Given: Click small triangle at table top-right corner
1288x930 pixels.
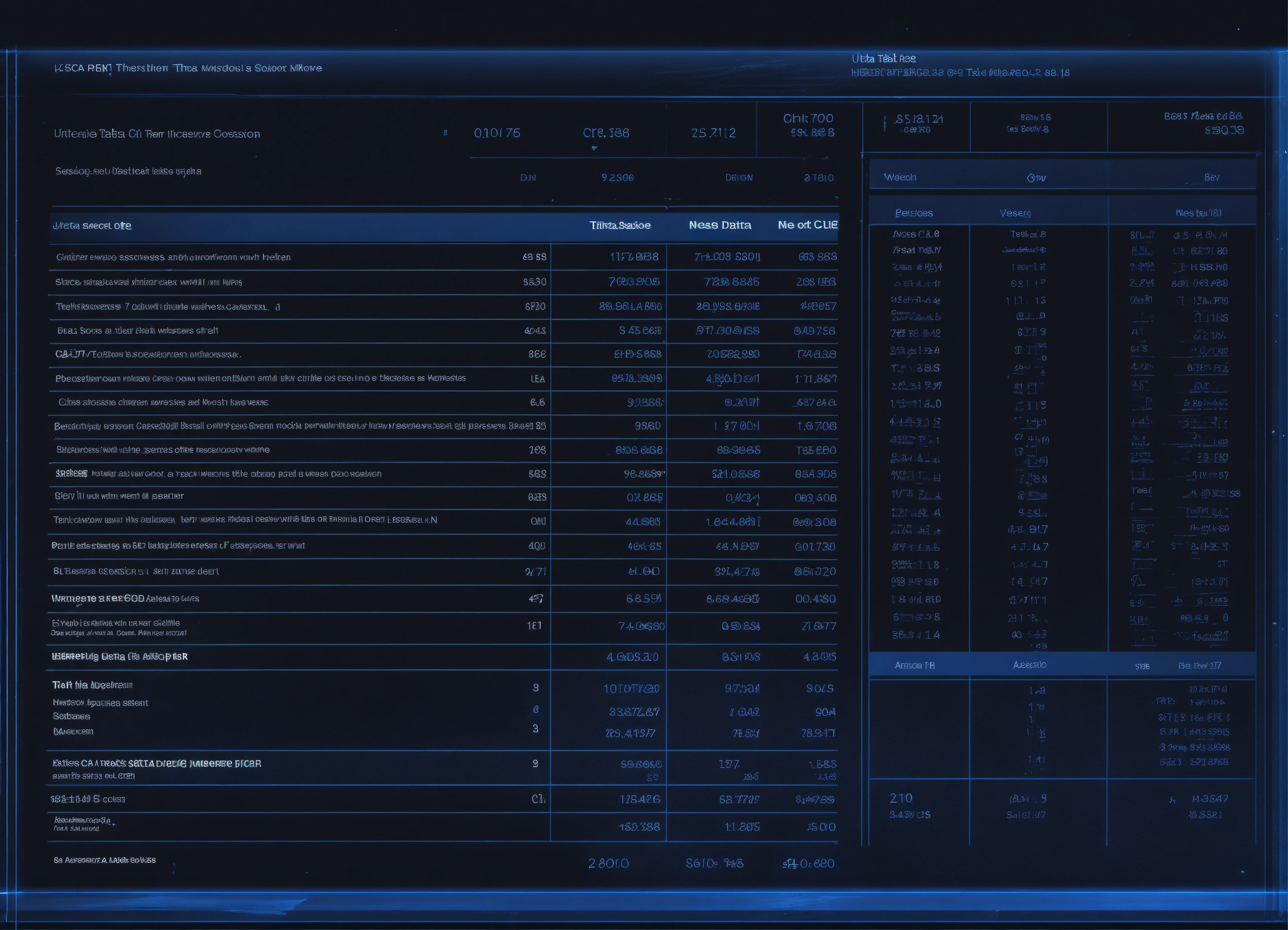Looking at the screenshot, I should (x=836, y=198).
